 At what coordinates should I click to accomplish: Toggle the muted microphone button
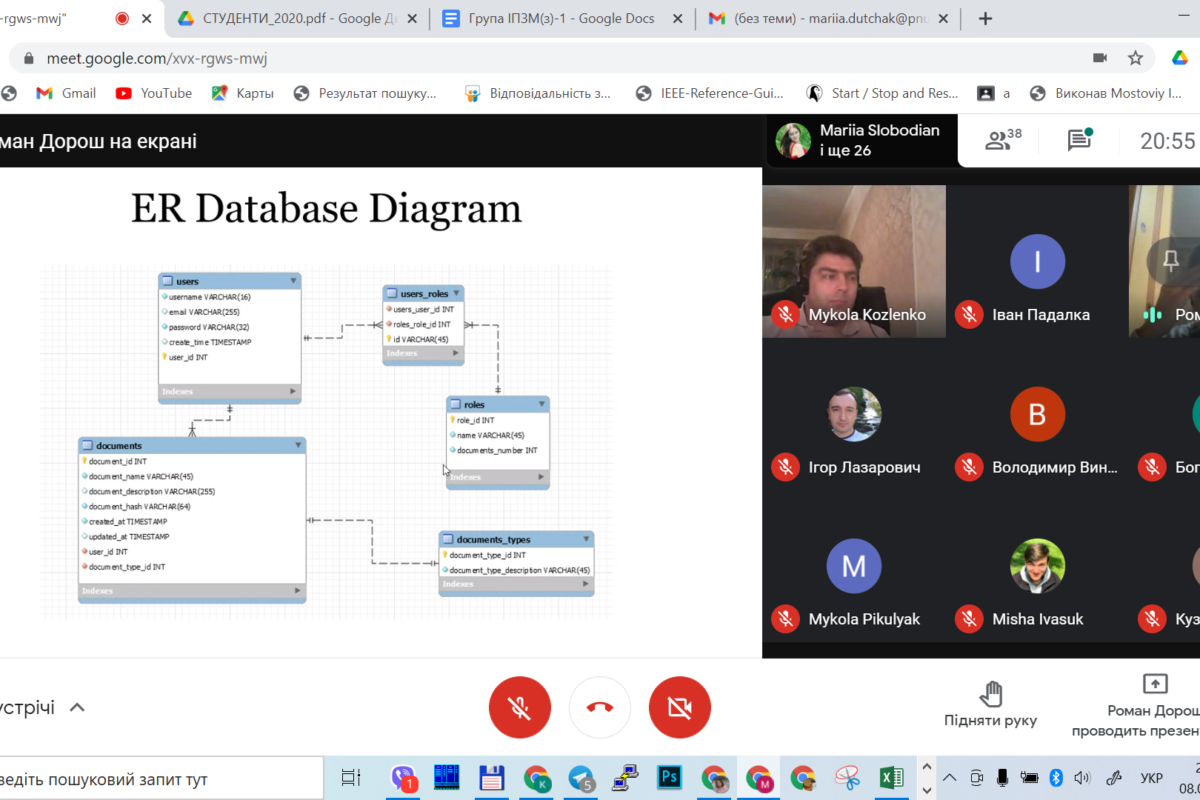pos(519,707)
